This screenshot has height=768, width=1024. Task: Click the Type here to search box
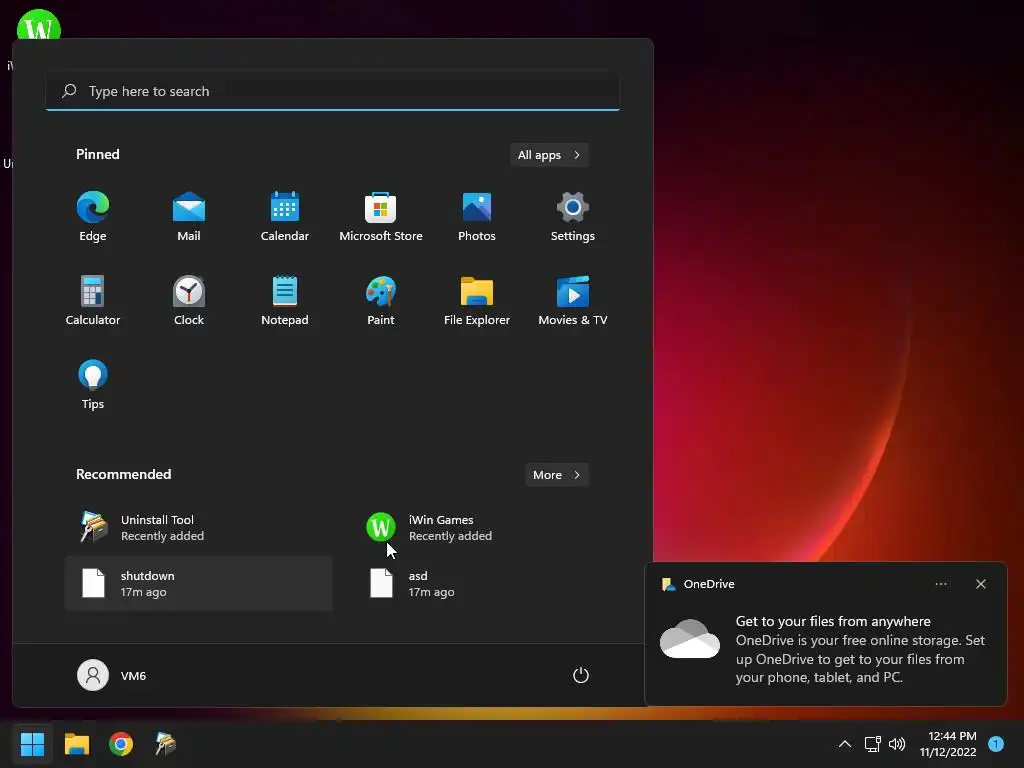tap(333, 91)
